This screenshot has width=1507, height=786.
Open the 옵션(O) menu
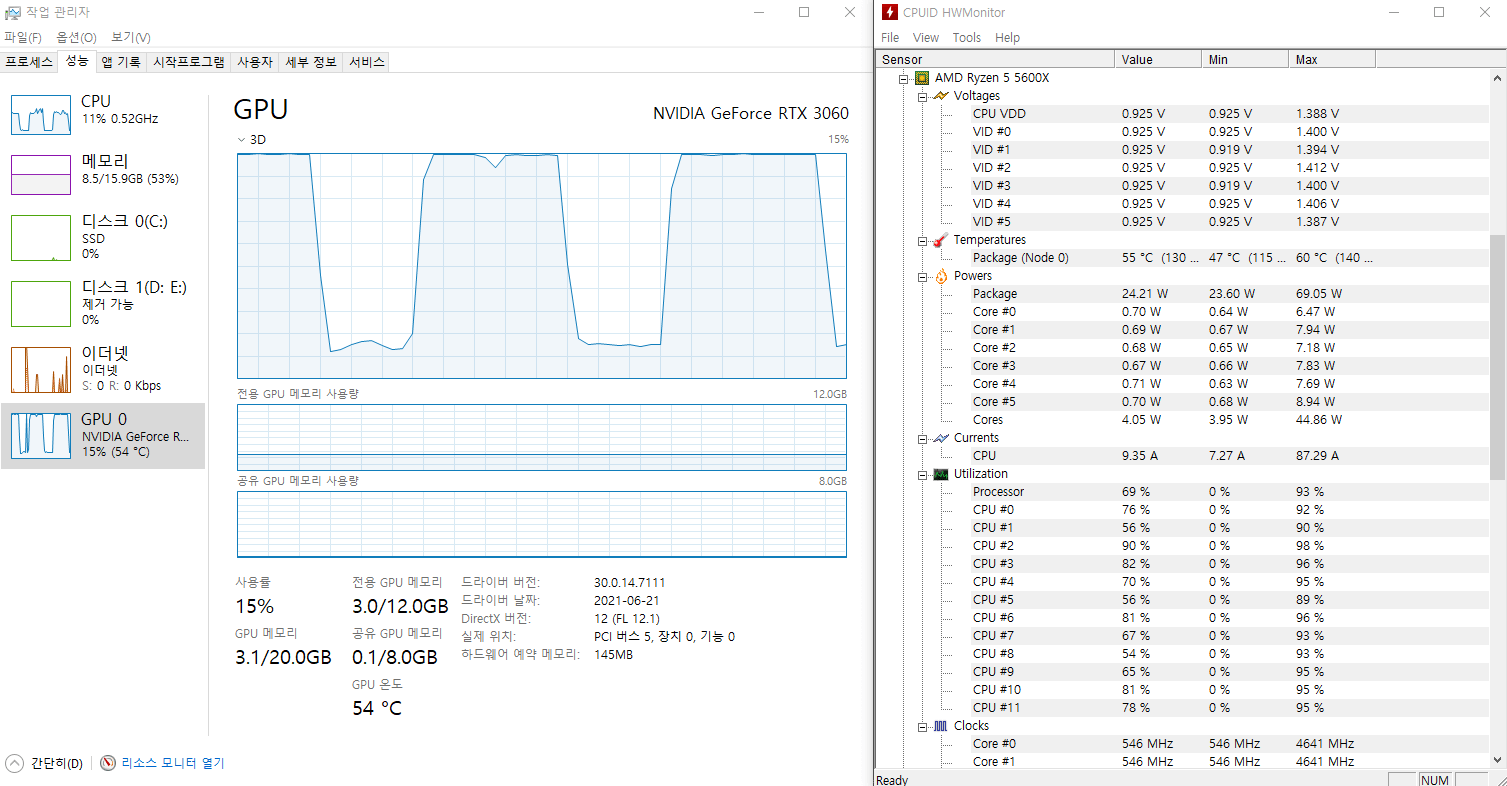pos(76,37)
